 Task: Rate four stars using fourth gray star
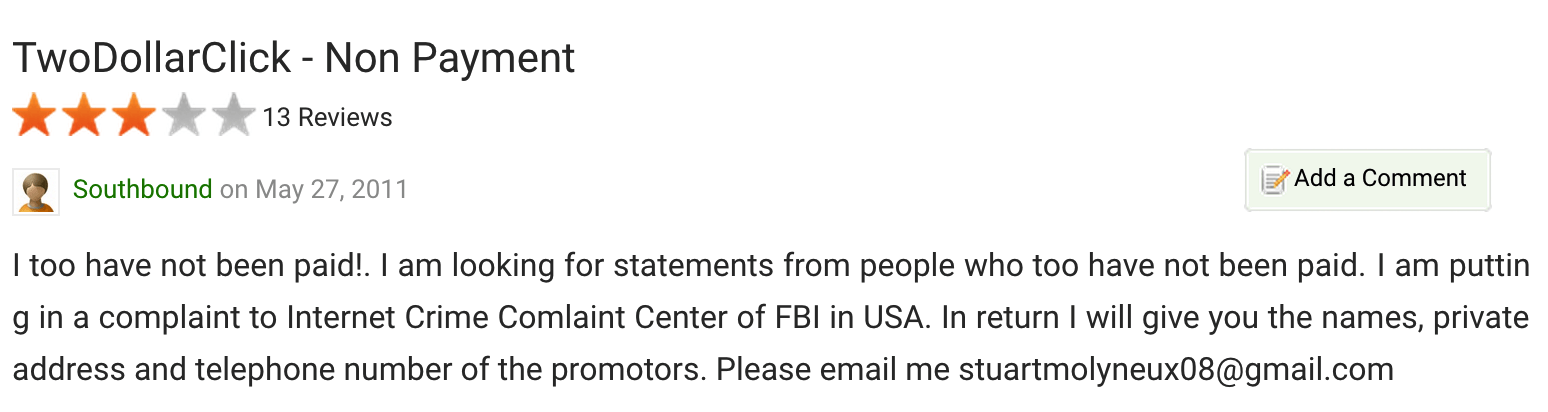point(184,115)
